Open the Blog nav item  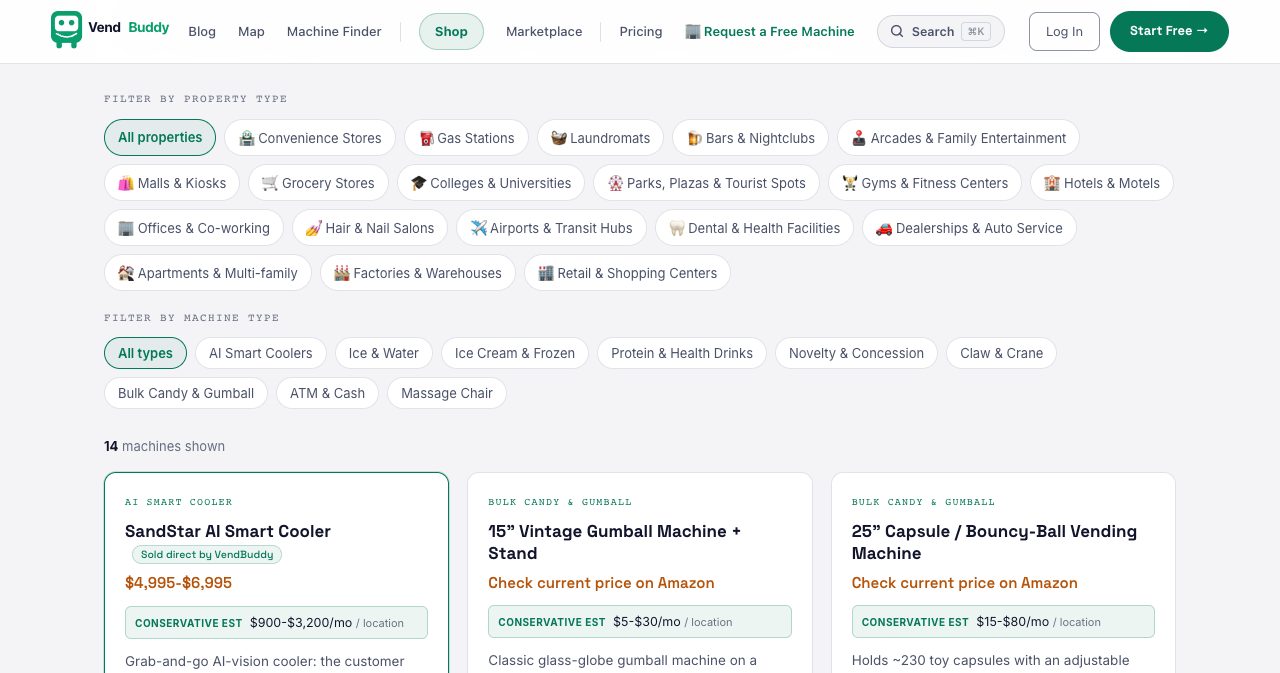(202, 32)
